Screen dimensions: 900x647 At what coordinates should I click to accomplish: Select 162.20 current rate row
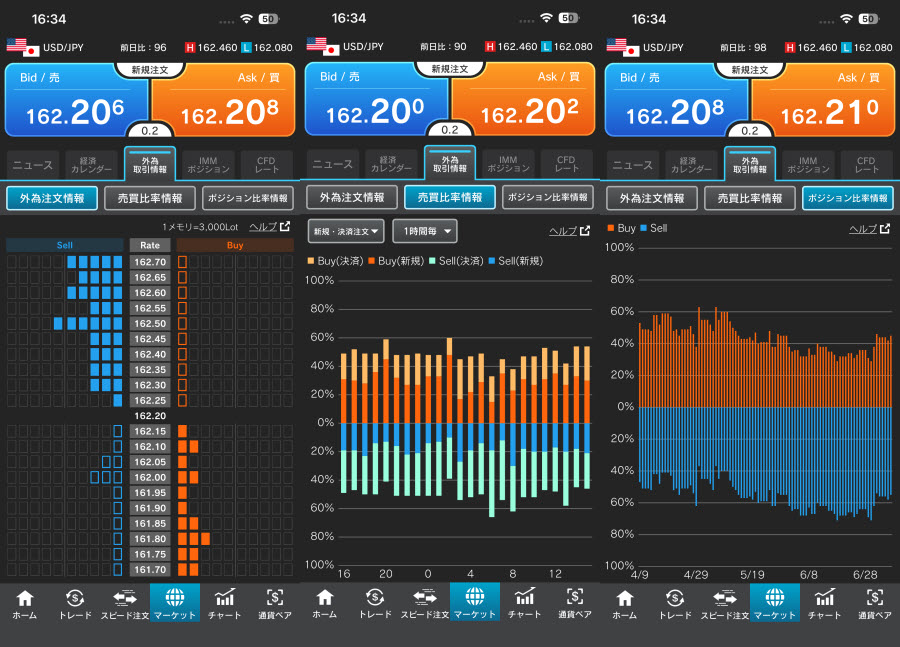tap(150, 416)
